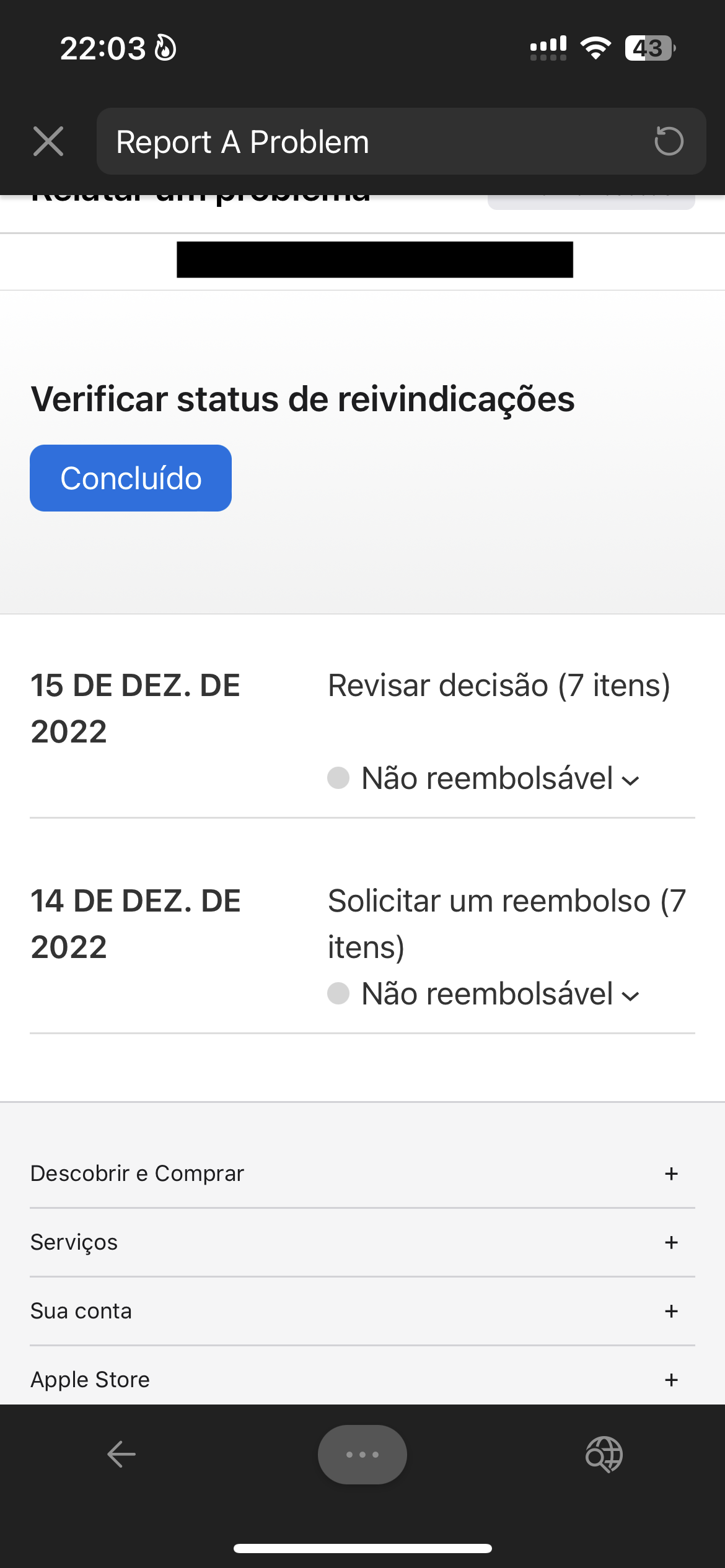Tap the home indicator bar at bottom
The image size is (725, 1568).
pyautogui.click(x=362, y=1548)
